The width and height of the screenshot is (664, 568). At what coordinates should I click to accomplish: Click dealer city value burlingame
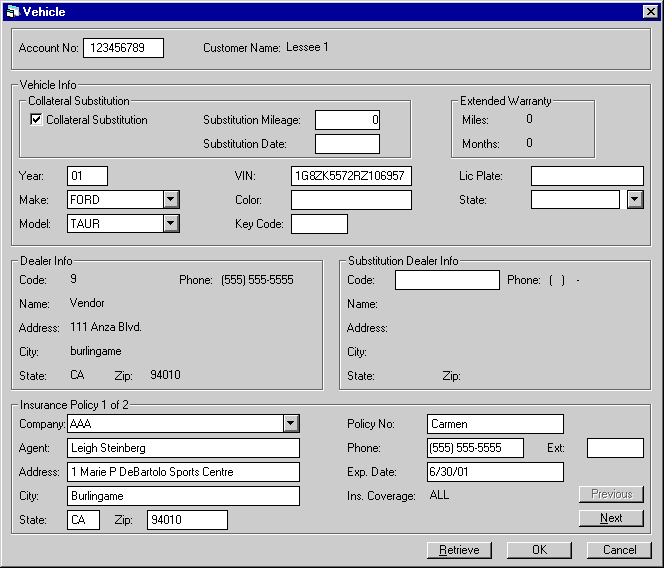click(x=96, y=351)
